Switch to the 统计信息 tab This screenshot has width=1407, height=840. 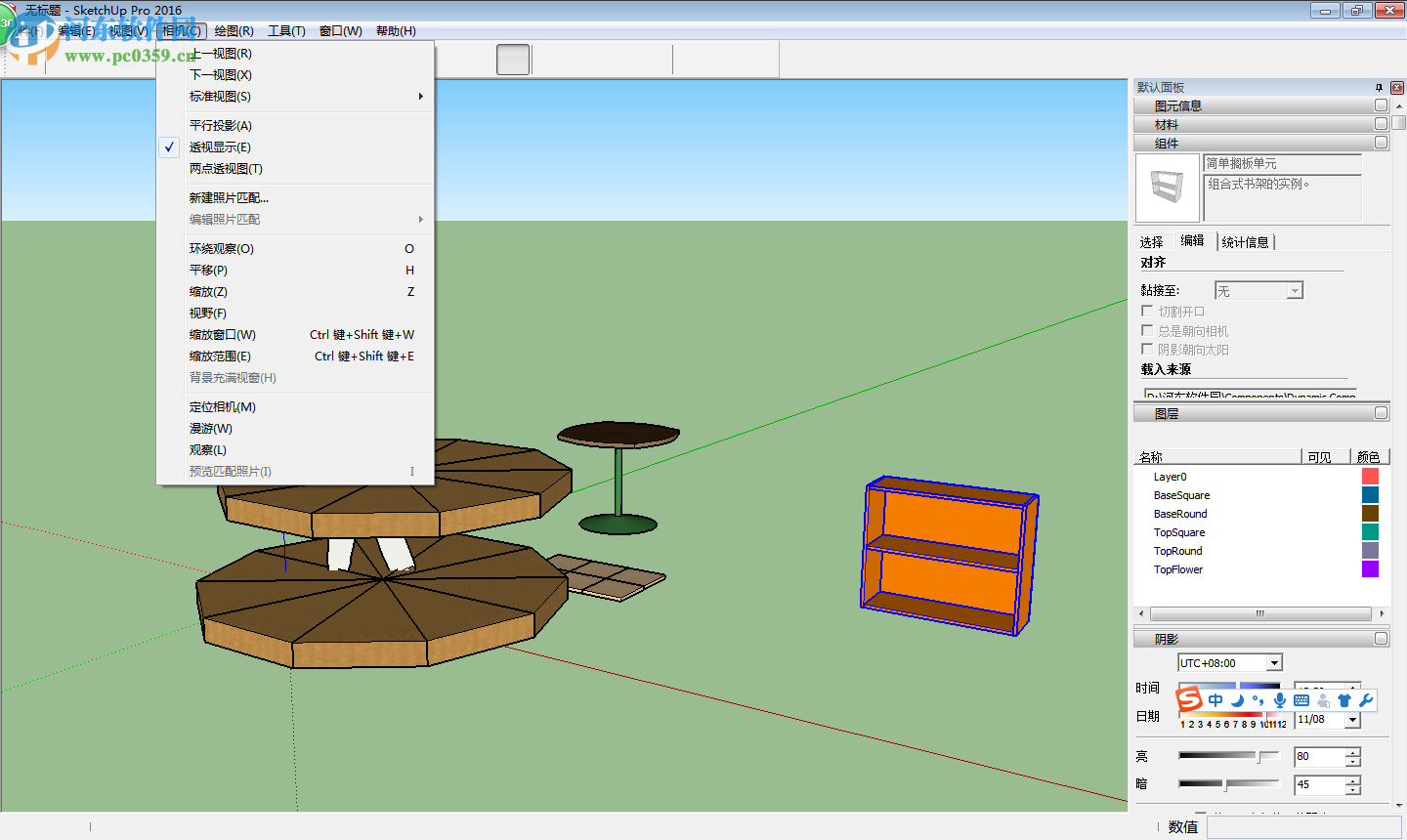(1246, 241)
